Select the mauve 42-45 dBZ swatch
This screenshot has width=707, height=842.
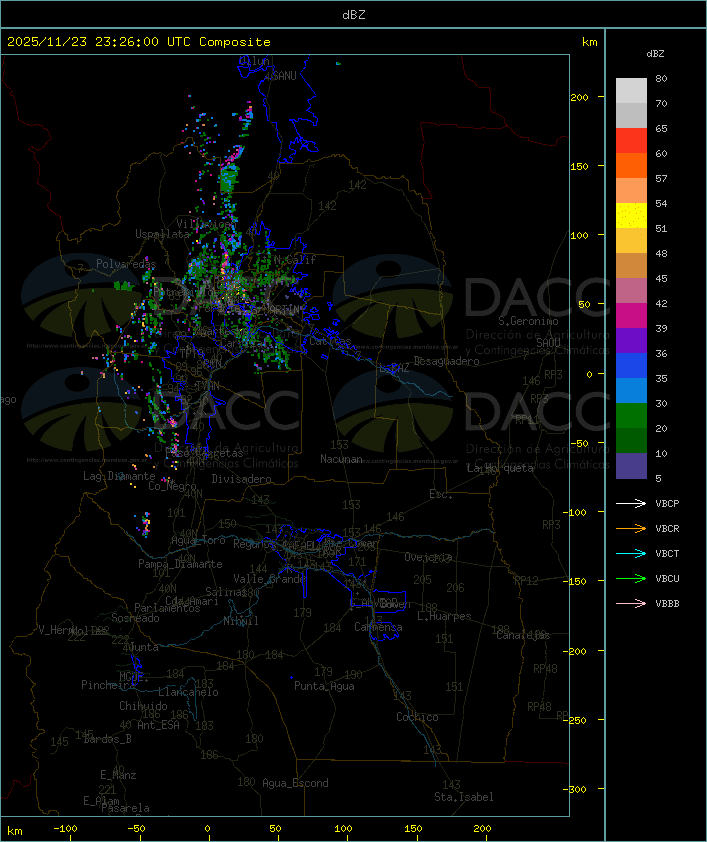pyautogui.click(x=631, y=291)
